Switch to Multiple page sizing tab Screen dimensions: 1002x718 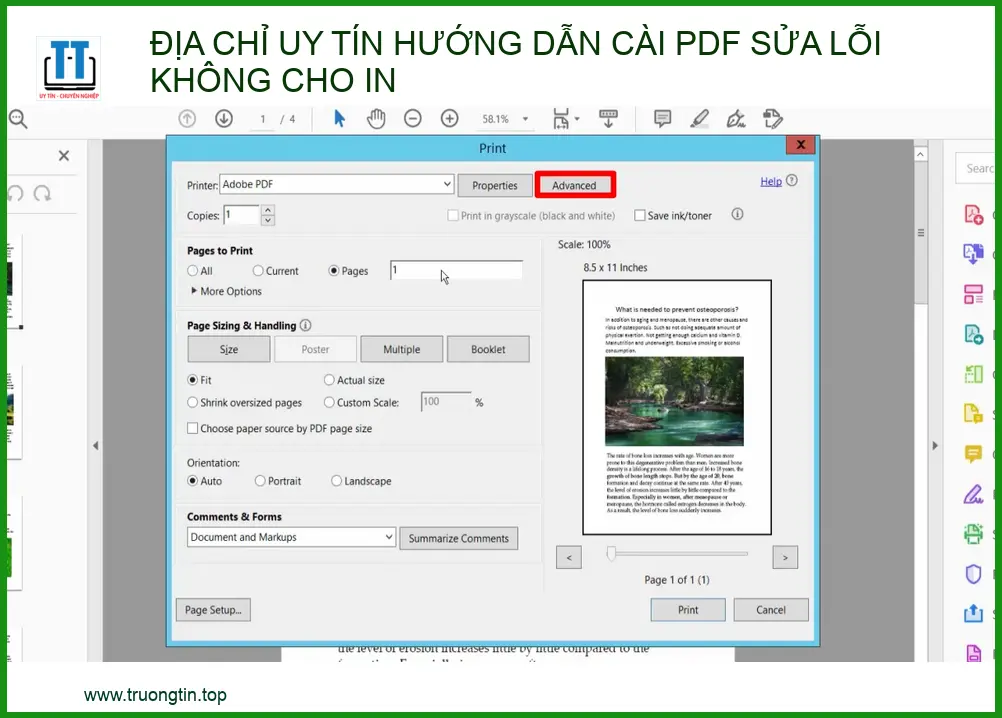click(401, 349)
